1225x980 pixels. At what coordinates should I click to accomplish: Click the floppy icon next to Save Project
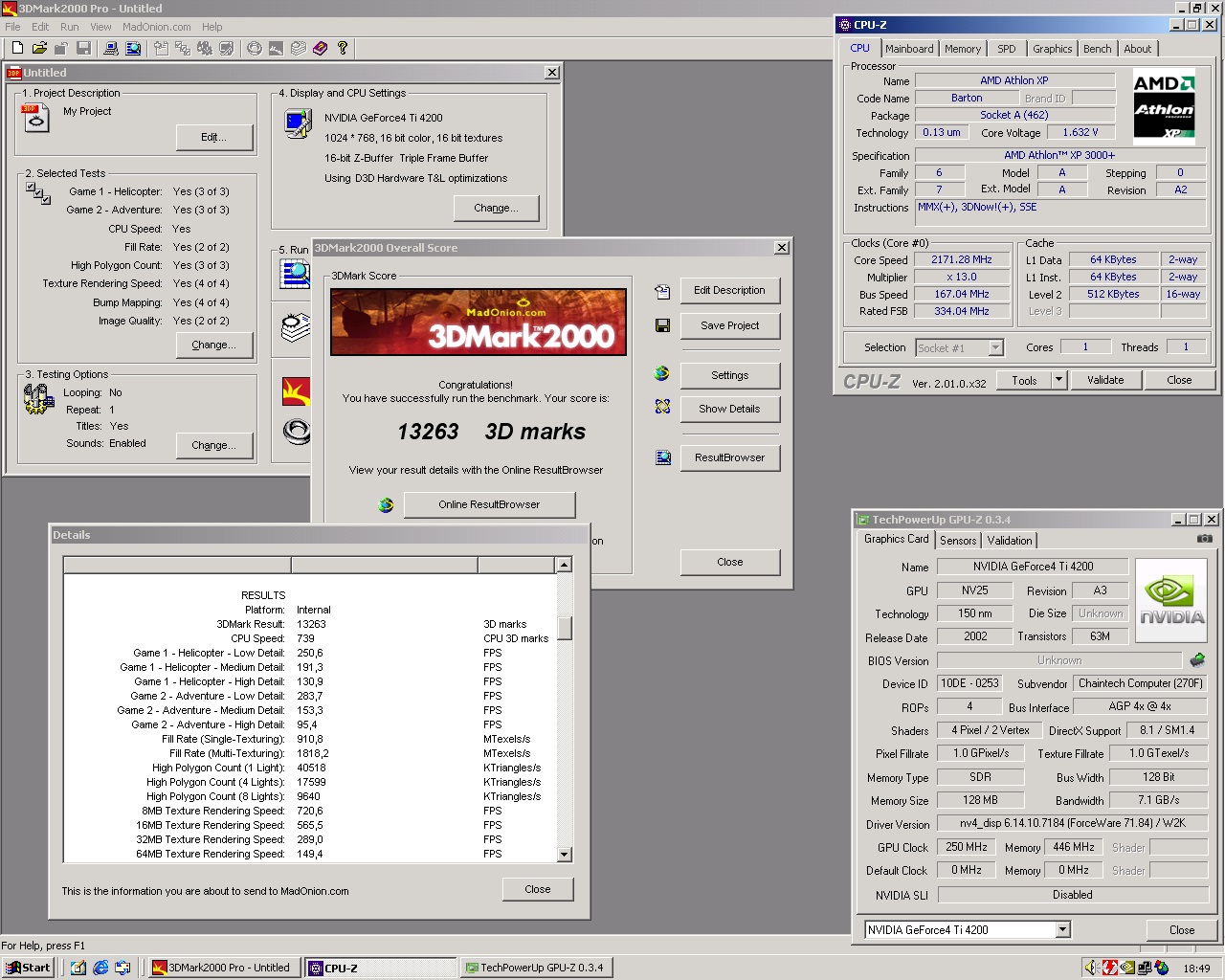pos(662,325)
